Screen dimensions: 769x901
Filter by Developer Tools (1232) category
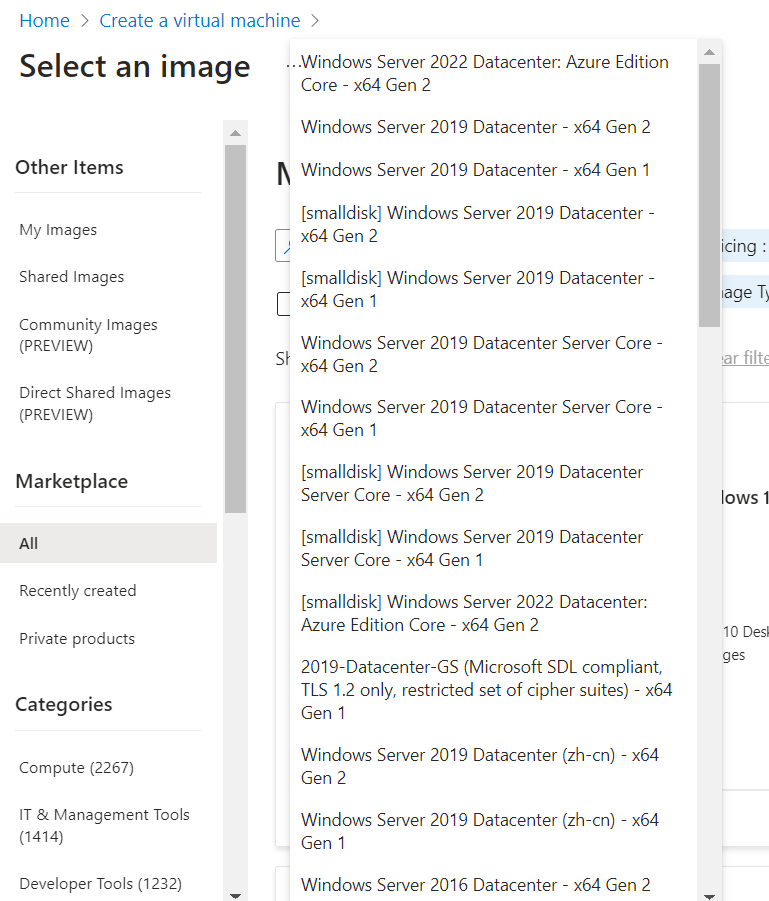(x=101, y=883)
